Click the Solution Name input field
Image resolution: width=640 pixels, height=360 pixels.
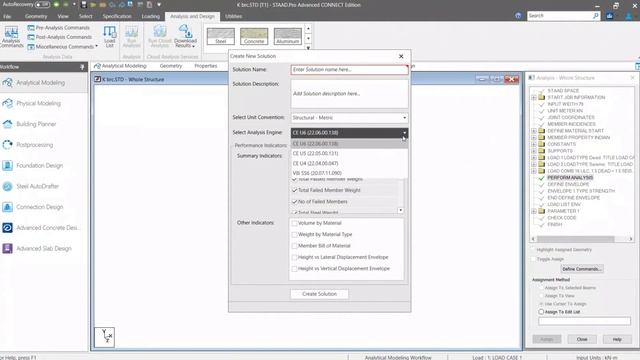(349, 70)
